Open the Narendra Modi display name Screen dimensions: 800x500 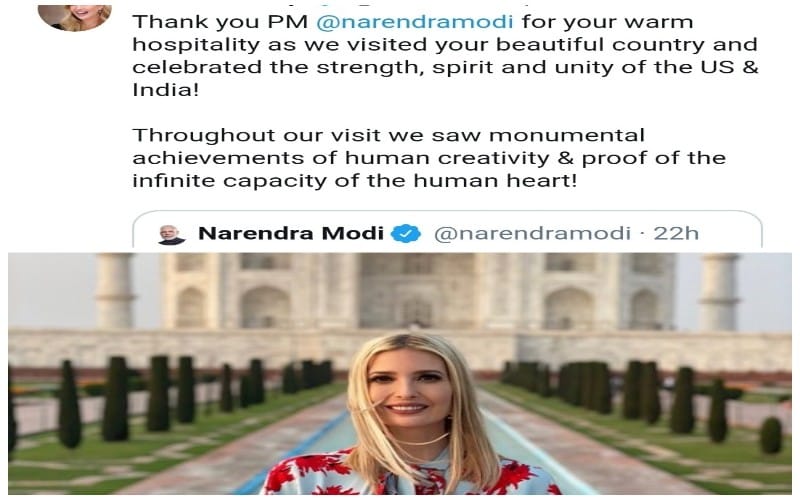point(291,233)
